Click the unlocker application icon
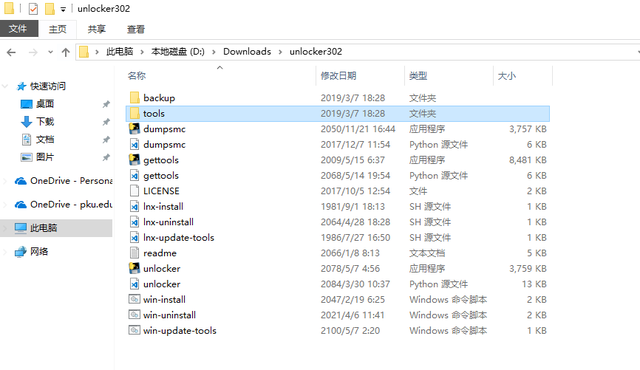Viewport: 640px width, 370px height. coord(135,268)
